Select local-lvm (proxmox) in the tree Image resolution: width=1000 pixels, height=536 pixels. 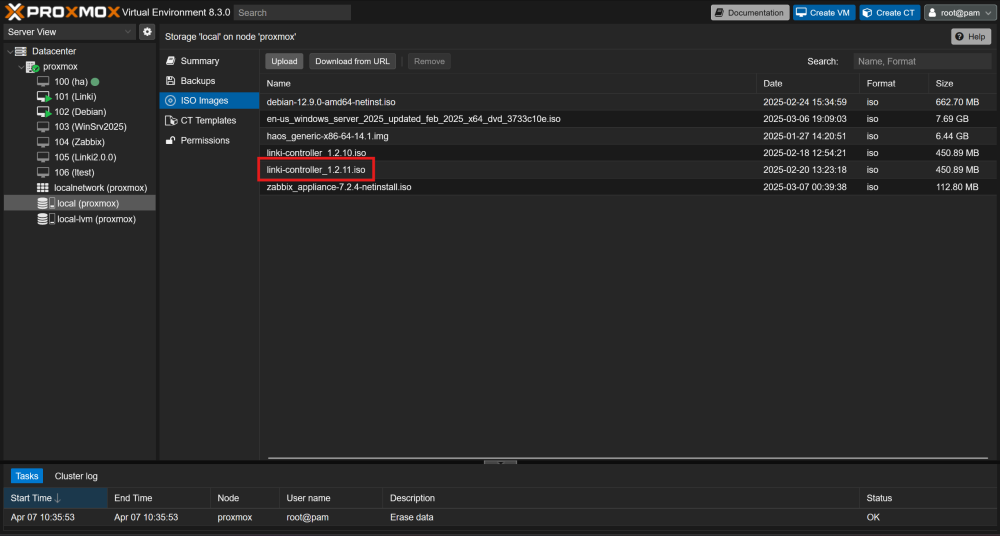click(x=80, y=219)
